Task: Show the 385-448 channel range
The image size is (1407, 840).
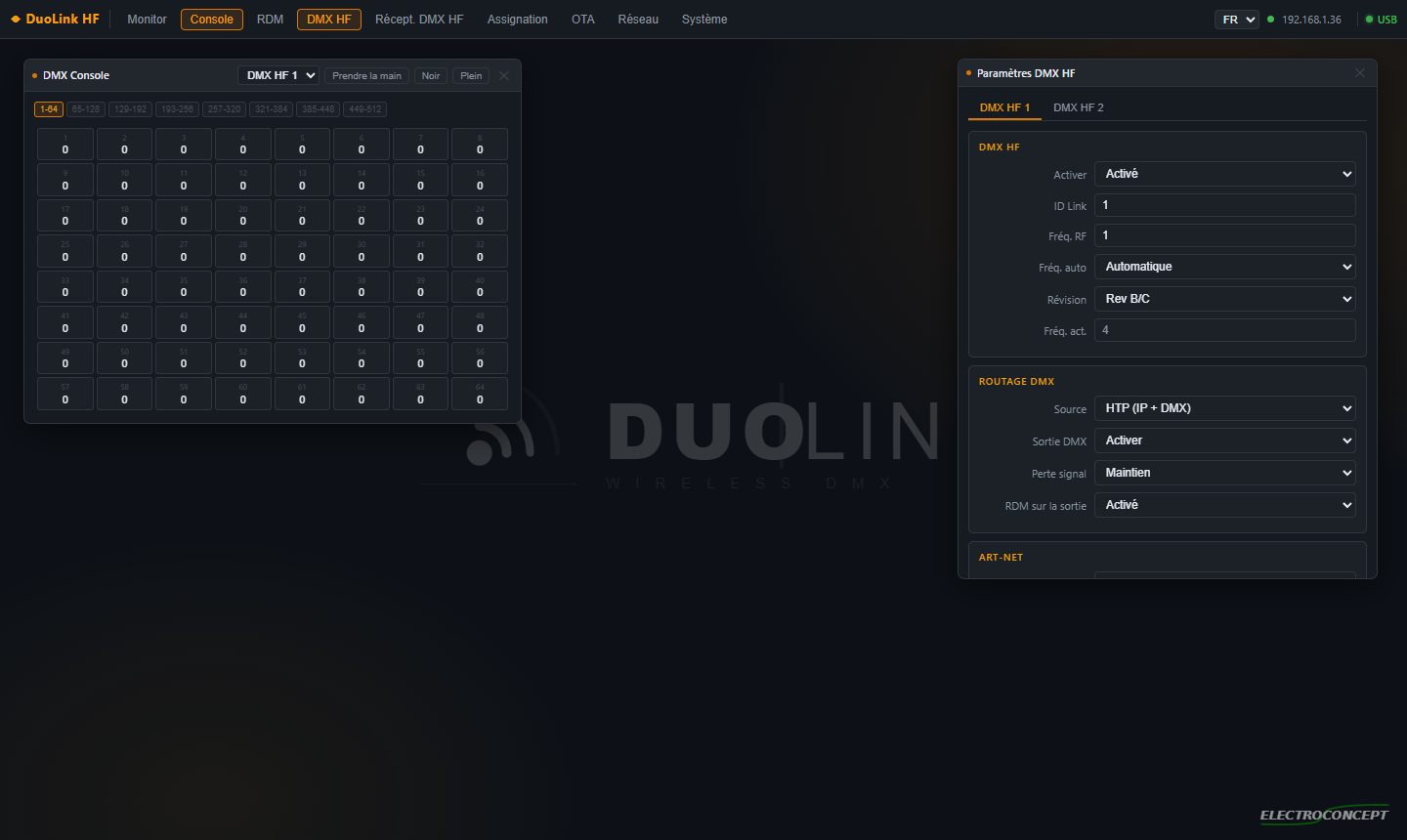Action: [318, 109]
